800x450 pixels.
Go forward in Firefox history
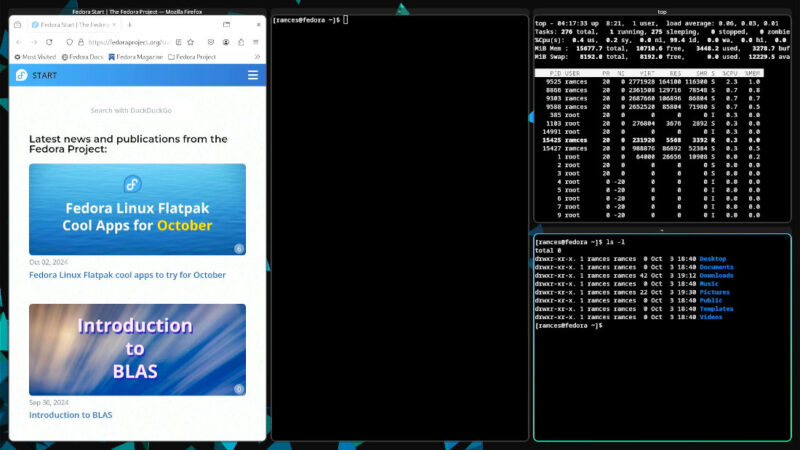(x=34, y=42)
